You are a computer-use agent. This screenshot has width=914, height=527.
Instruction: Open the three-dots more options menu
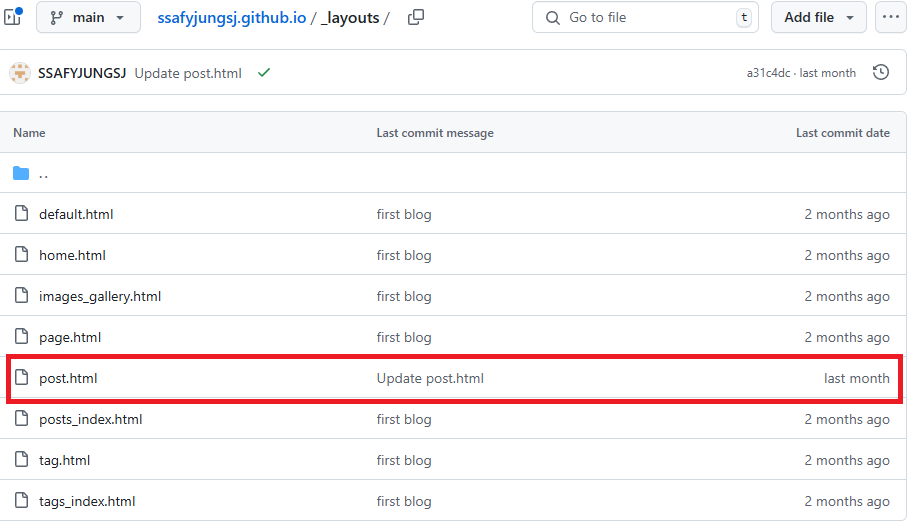point(891,17)
